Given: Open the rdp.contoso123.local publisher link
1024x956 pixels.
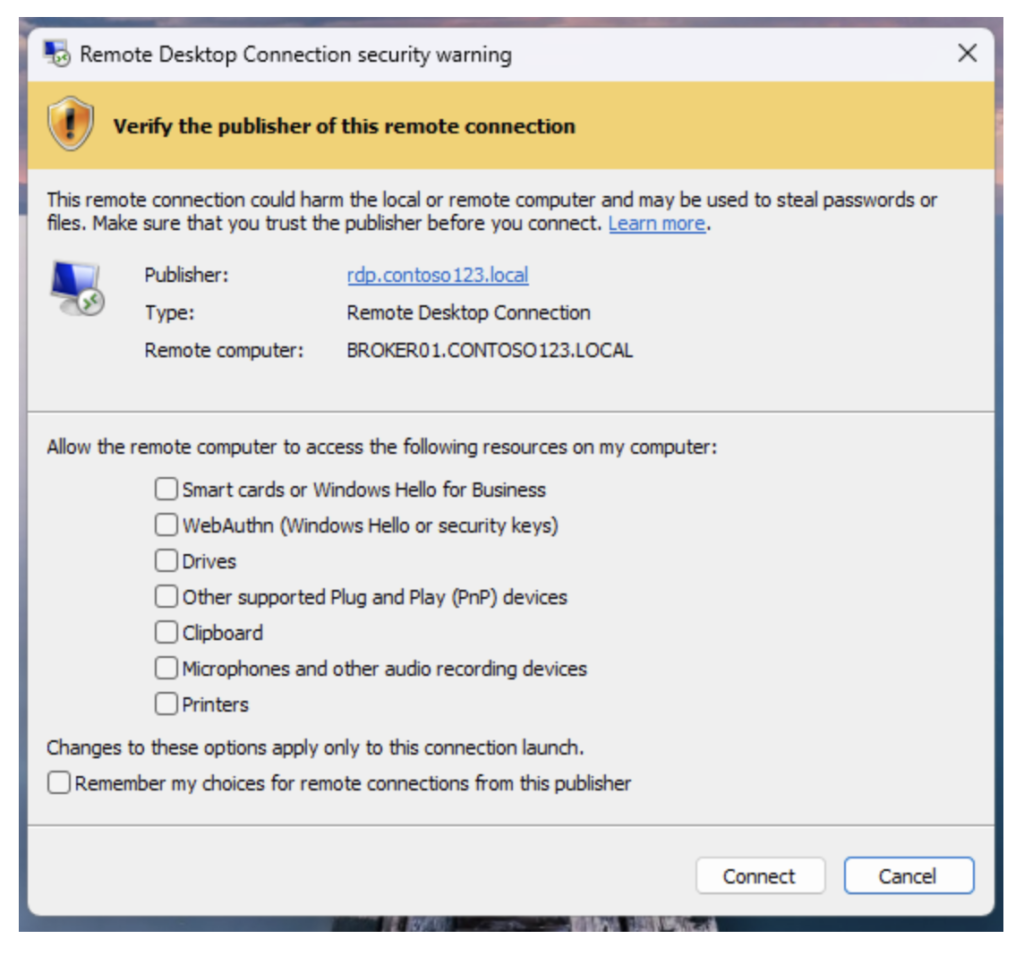Looking at the screenshot, I should click(x=437, y=275).
